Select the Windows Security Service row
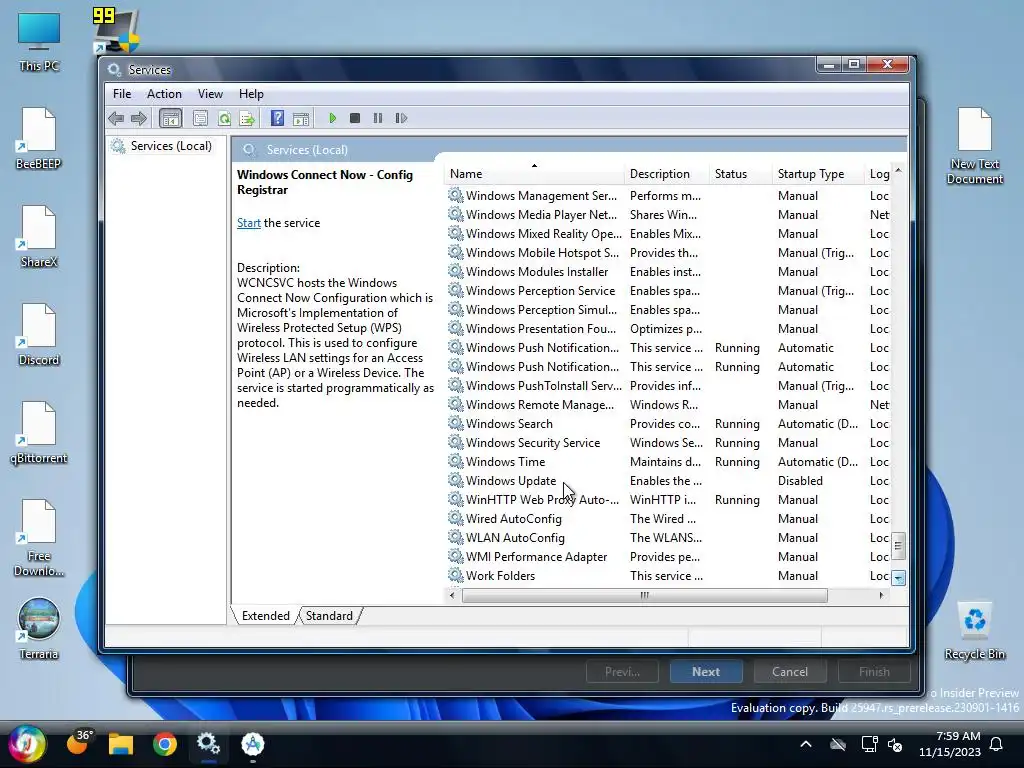This screenshot has width=1024, height=768. click(667, 443)
